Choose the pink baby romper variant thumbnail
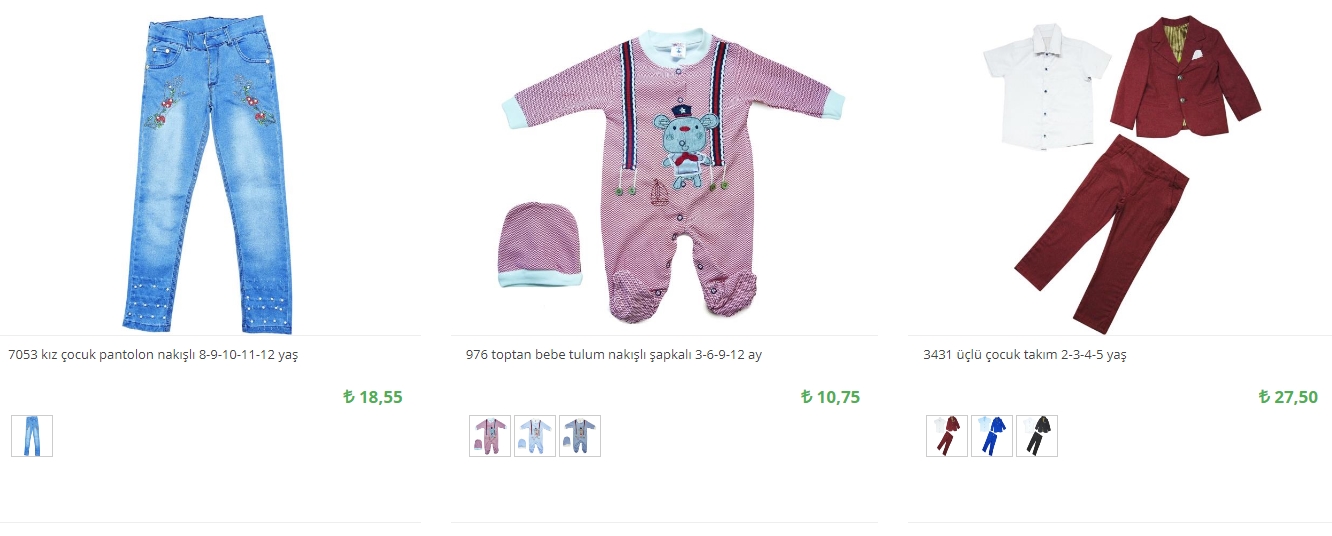The width and height of the screenshot is (1332, 536). point(490,436)
